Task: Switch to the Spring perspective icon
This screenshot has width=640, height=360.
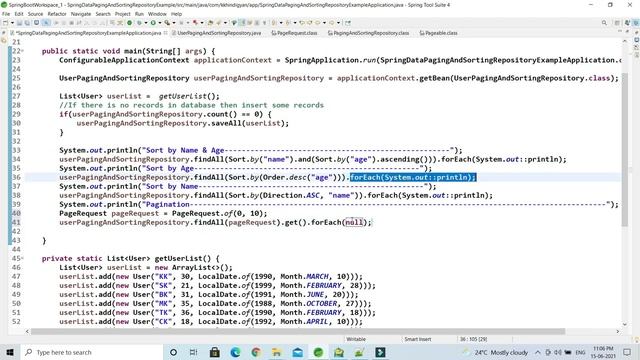Action: tap(636, 23)
